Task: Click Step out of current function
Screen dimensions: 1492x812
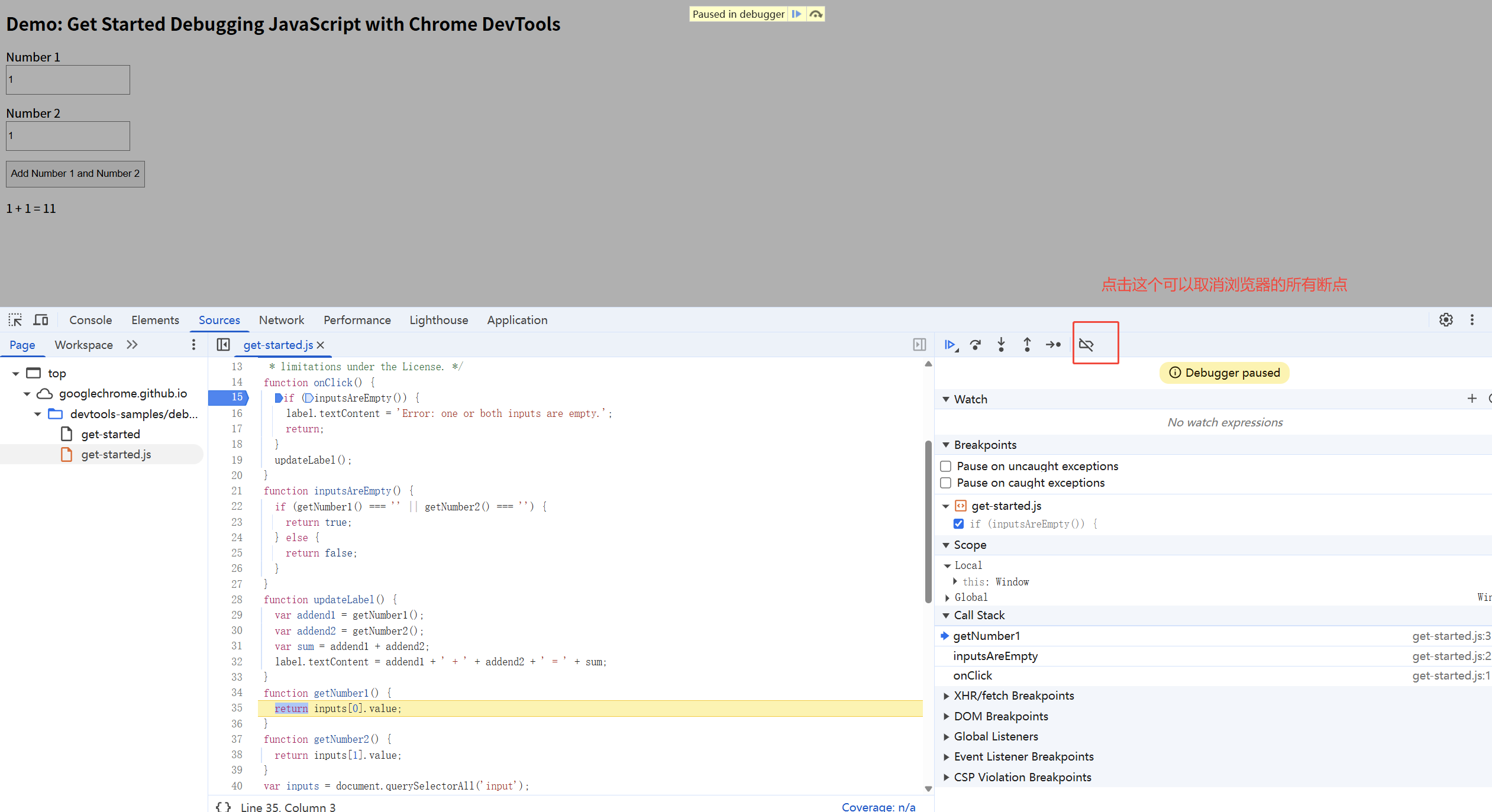Action: 1027,345
